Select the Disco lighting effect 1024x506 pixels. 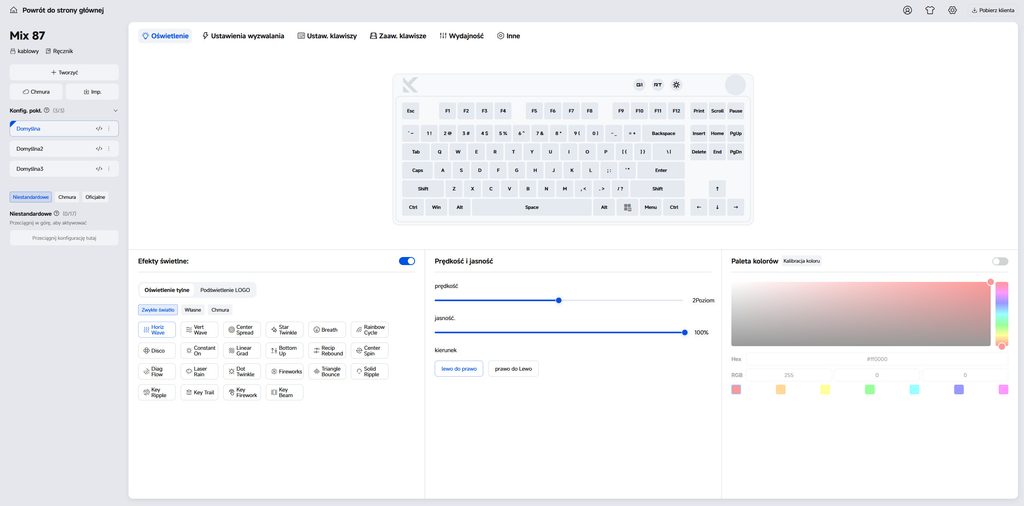[157, 351]
